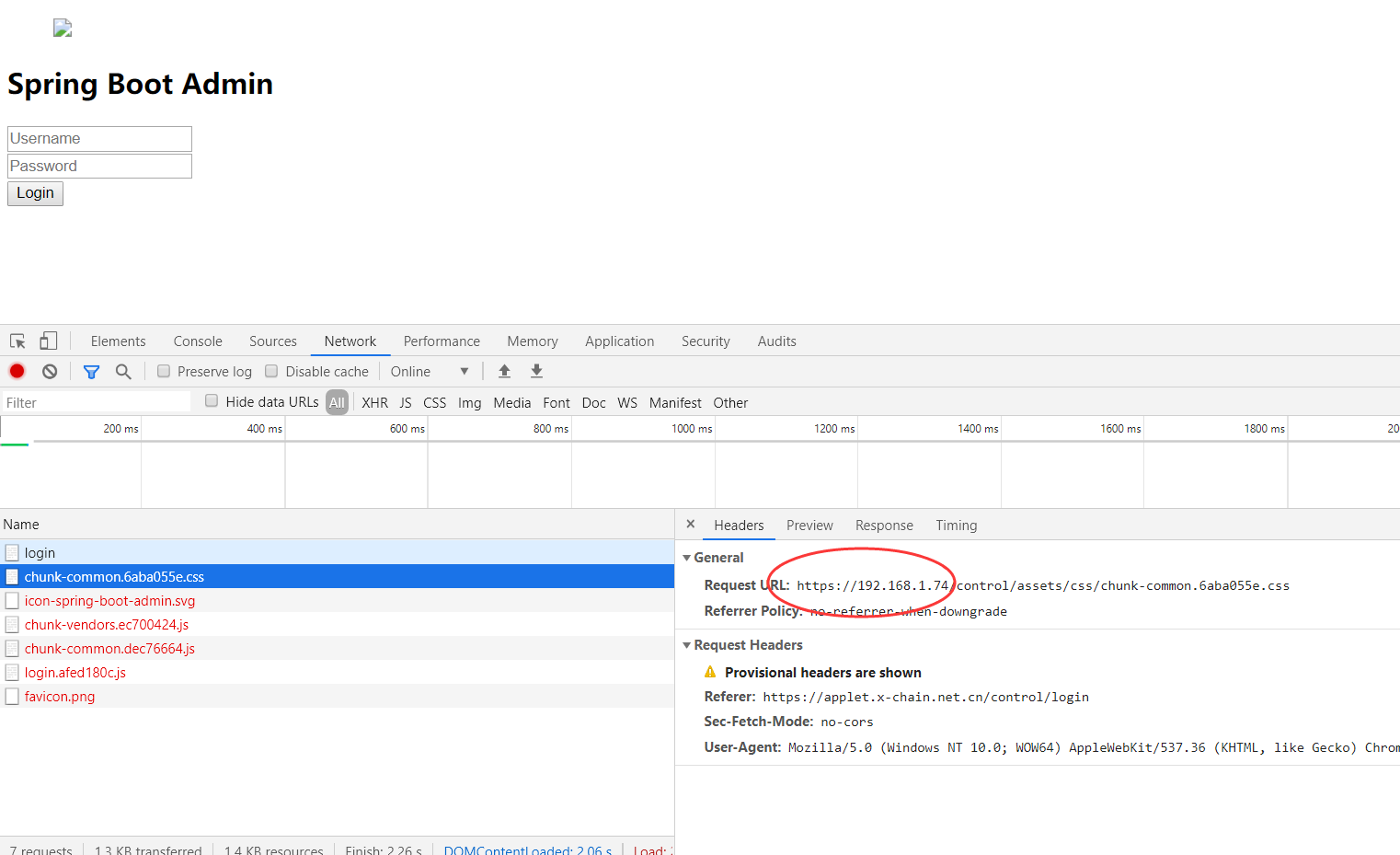This screenshot has width=1400, height=855.
Task: Enable Disable cache option
Action: point(271,371)
